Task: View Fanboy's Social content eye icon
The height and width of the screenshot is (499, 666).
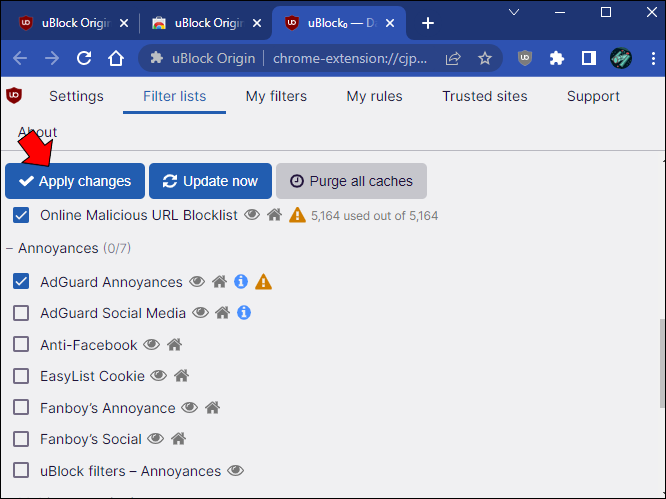Action: pos(156,439)
